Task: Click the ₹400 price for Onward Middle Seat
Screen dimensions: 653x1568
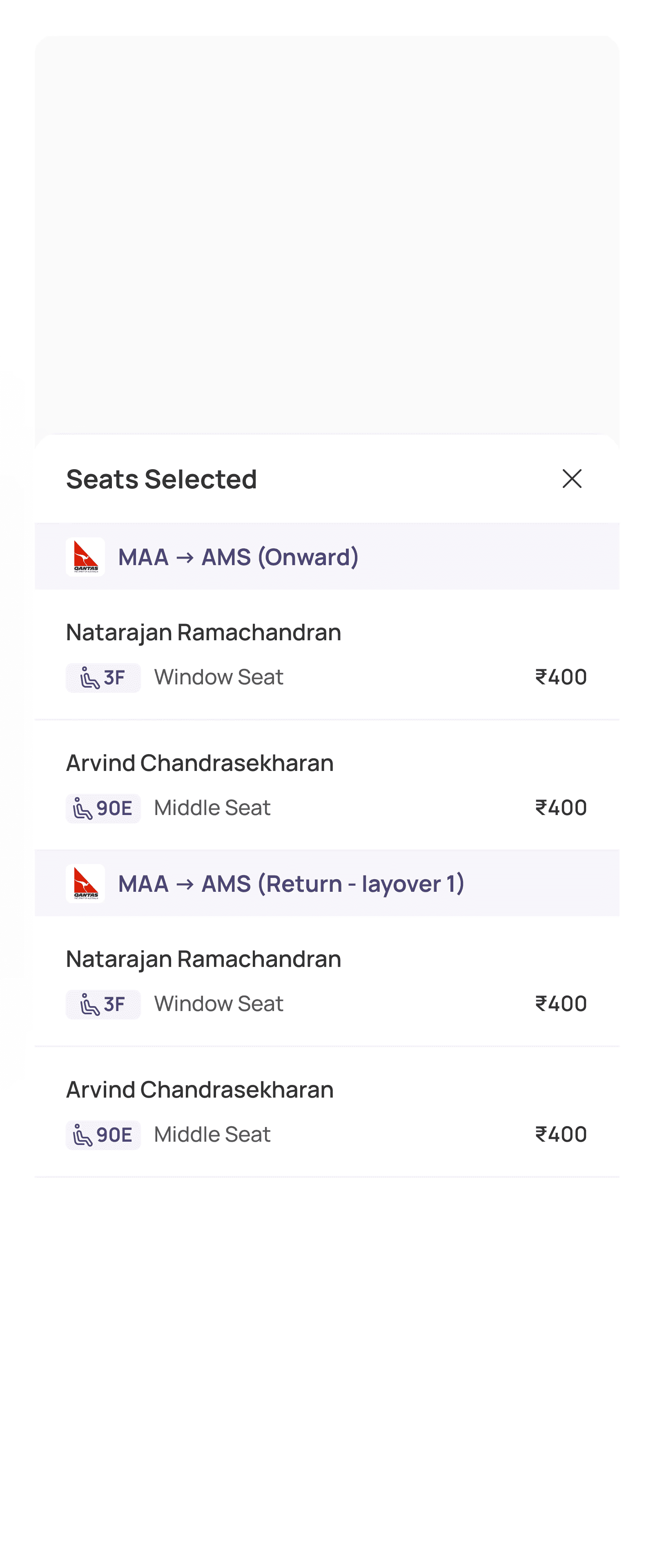Action: click(560, 808)
